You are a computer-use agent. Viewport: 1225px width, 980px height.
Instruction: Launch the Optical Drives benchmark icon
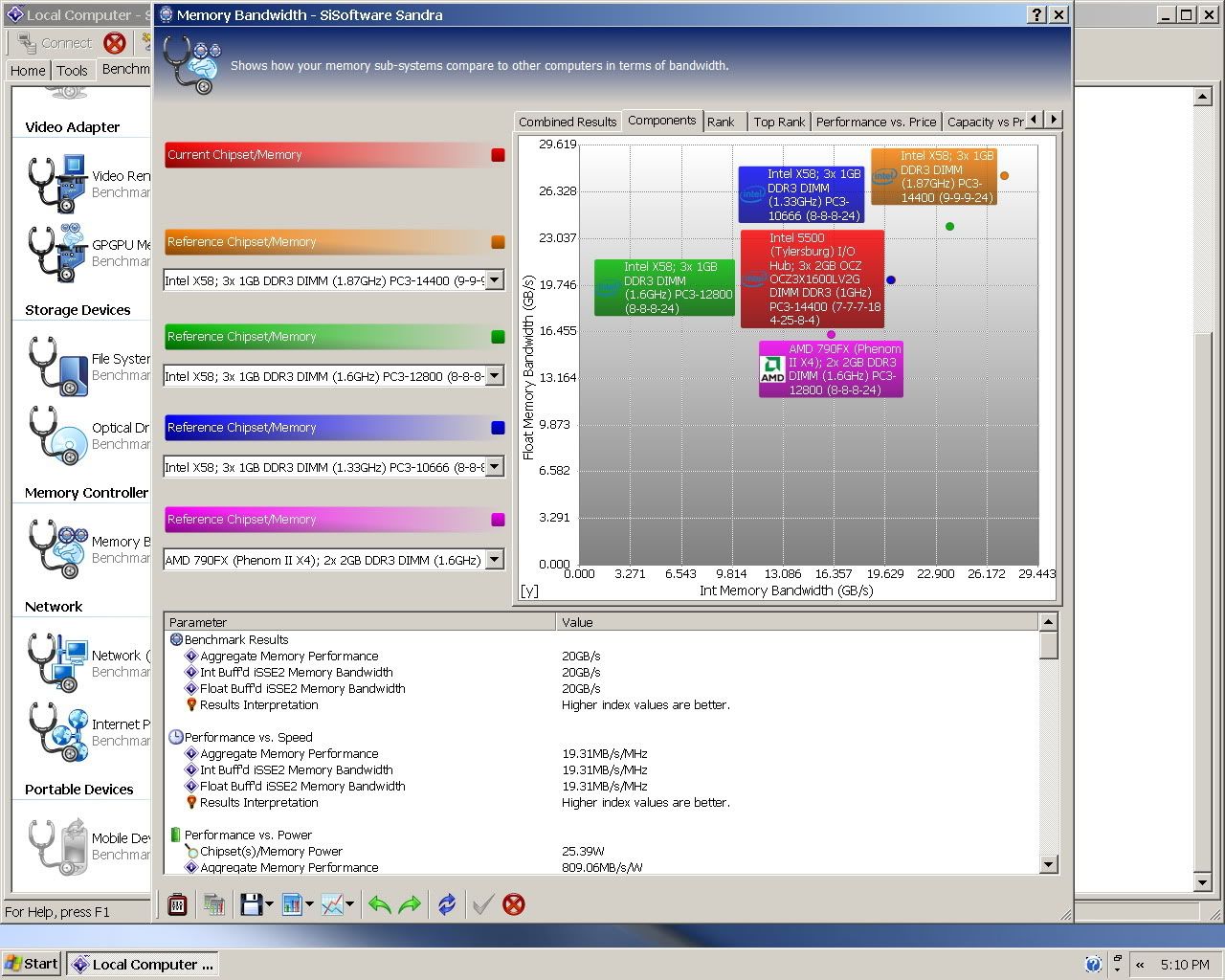56,434
